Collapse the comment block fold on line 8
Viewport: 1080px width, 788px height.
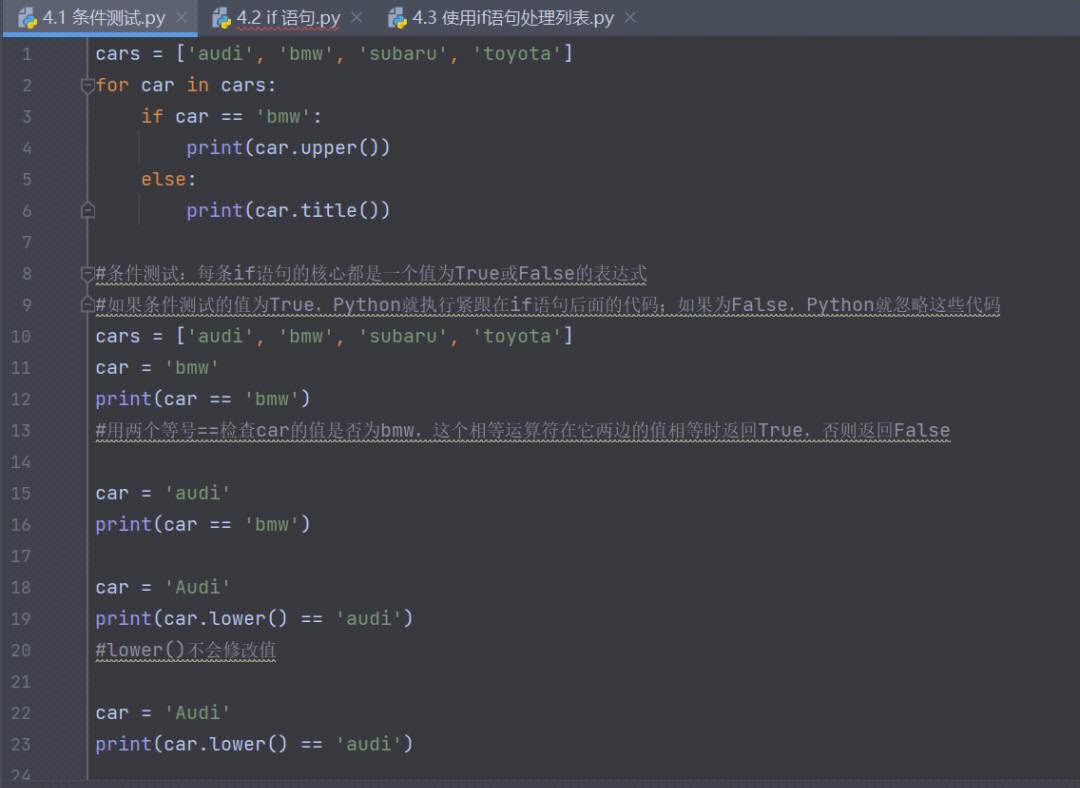point(87,273)
